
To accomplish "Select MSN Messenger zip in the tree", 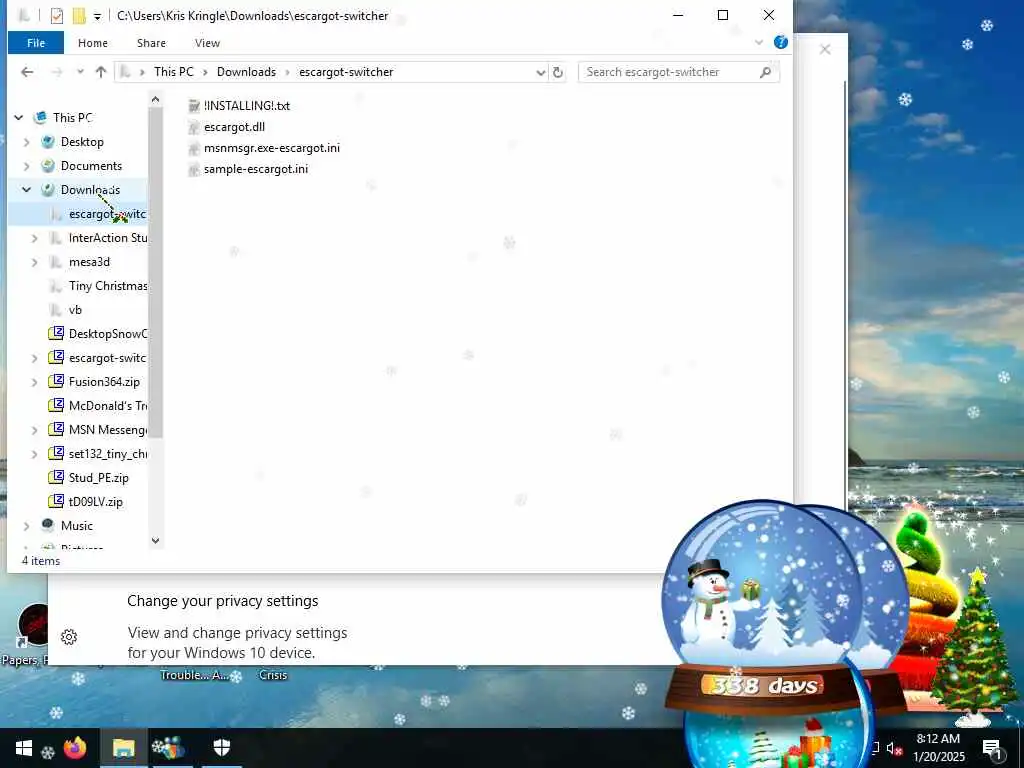I will tap(107, 430).
